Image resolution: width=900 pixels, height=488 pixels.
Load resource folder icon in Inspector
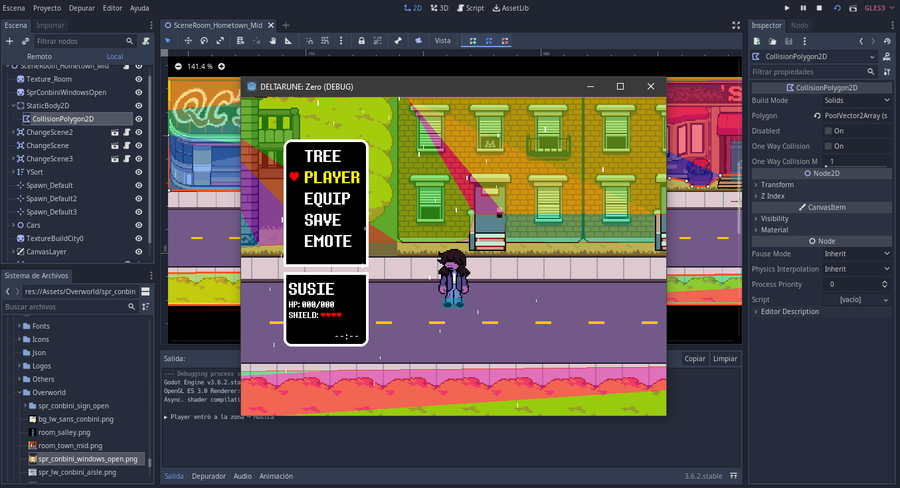point(773,41)
